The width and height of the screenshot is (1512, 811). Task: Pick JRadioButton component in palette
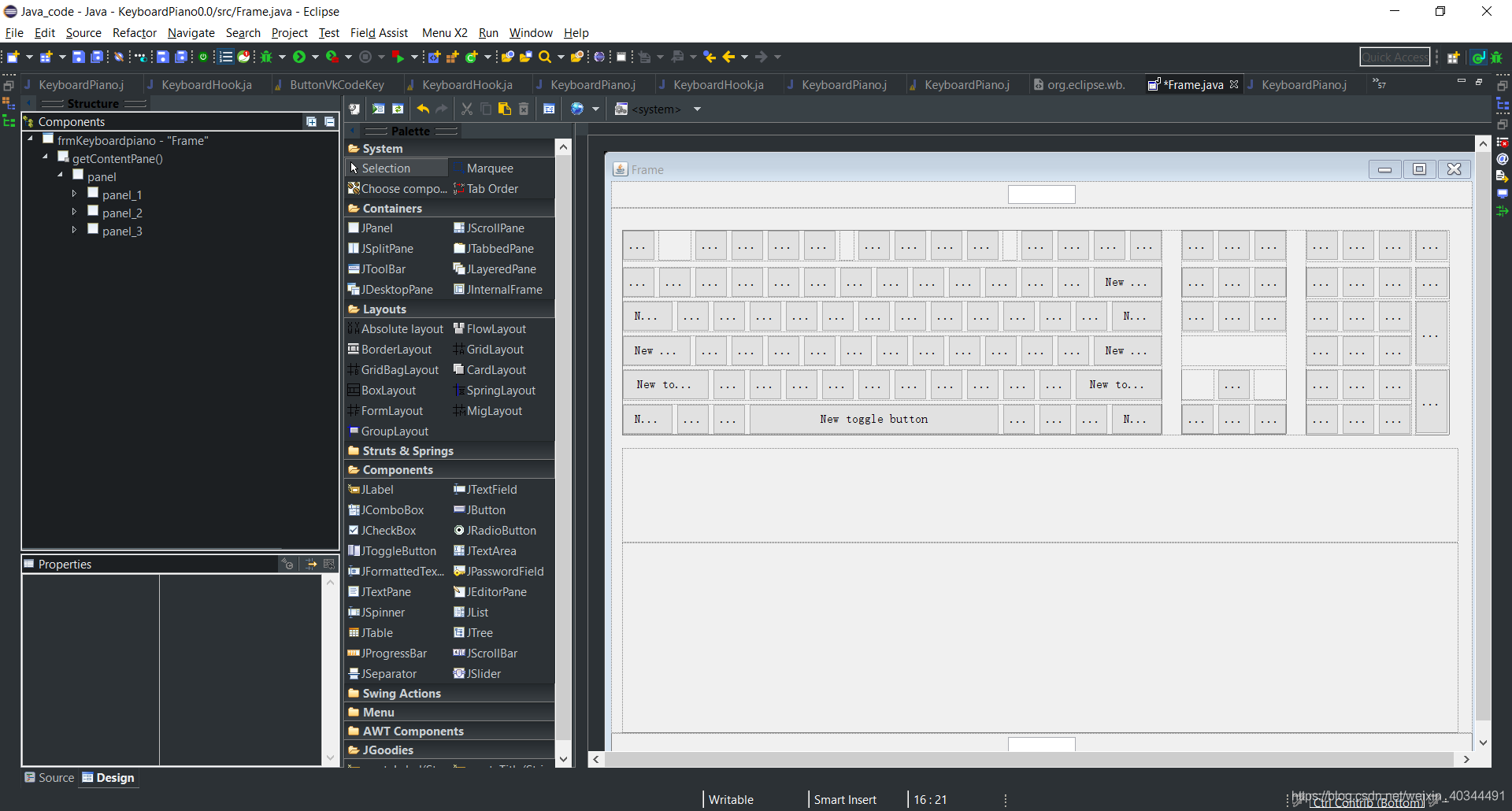point(495,531)
